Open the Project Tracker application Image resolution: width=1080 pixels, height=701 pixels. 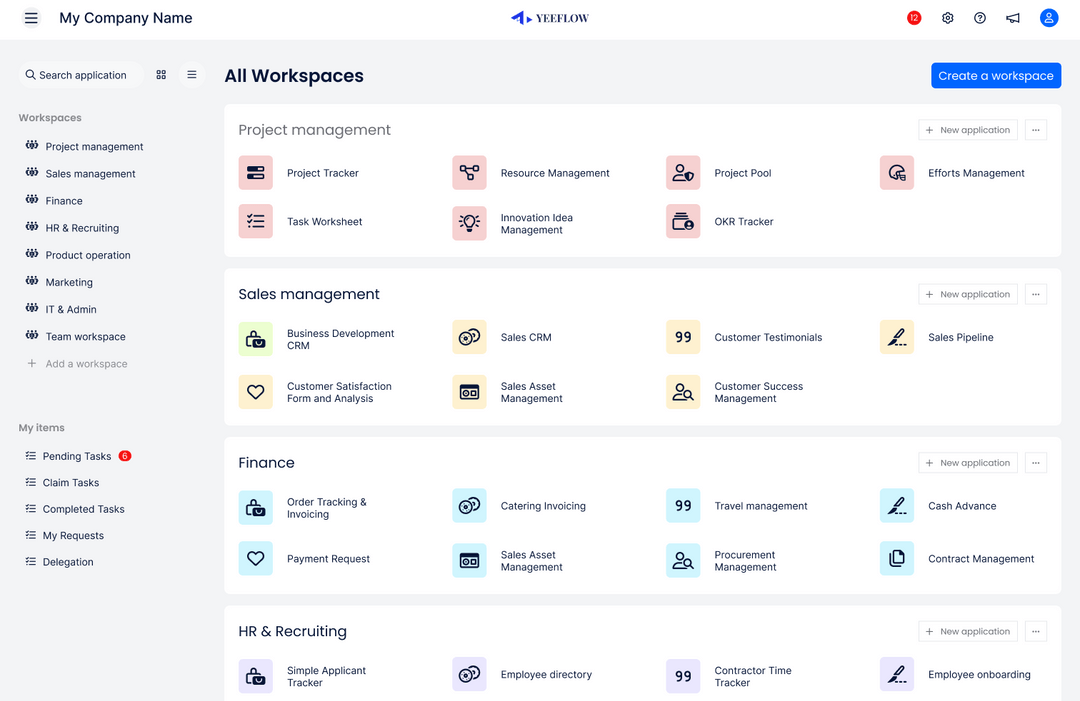click(323, 172)
